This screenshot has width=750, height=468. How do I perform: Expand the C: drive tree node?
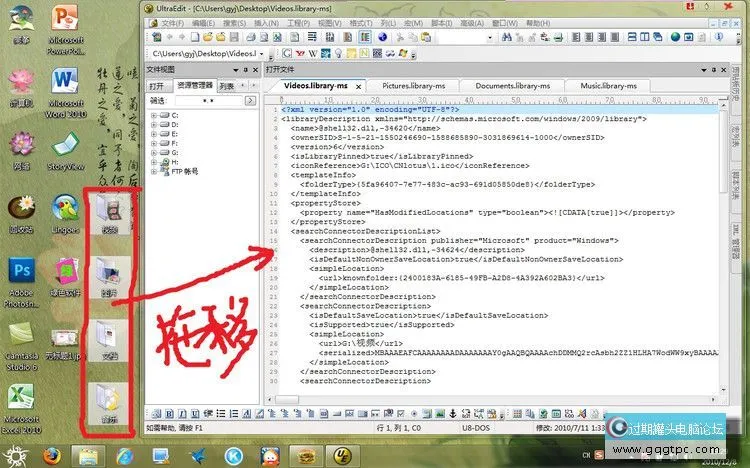[x=154, y=115]
